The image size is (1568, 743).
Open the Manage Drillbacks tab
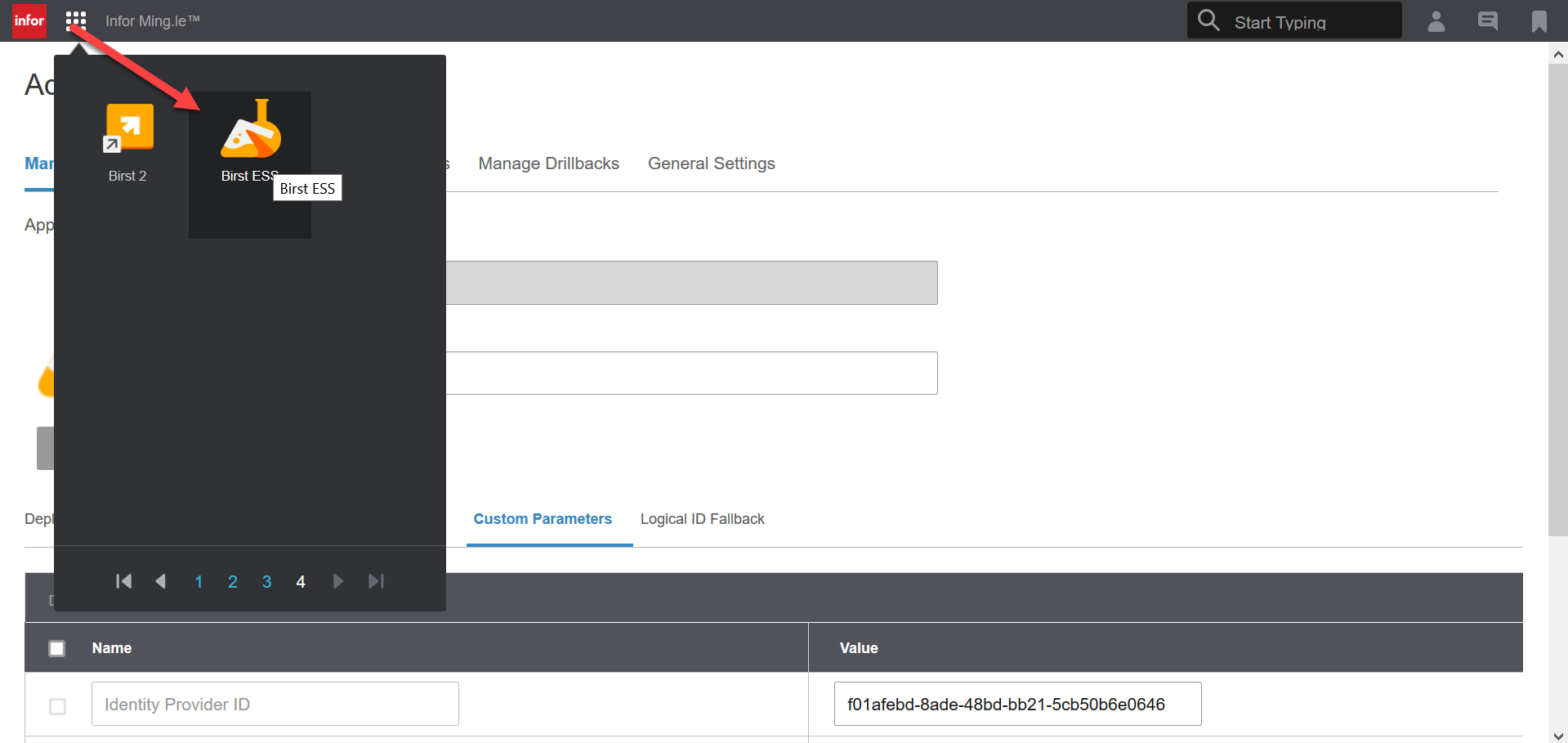549,163
